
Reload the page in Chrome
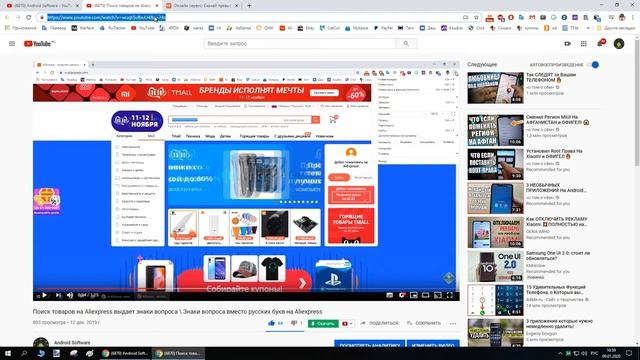click(x=29, y=18)
